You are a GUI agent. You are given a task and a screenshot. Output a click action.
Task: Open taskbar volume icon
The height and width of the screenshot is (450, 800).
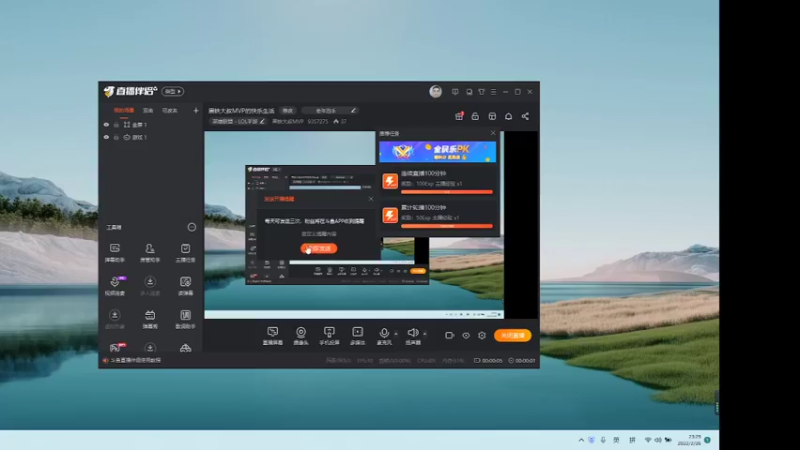[658, 440]
